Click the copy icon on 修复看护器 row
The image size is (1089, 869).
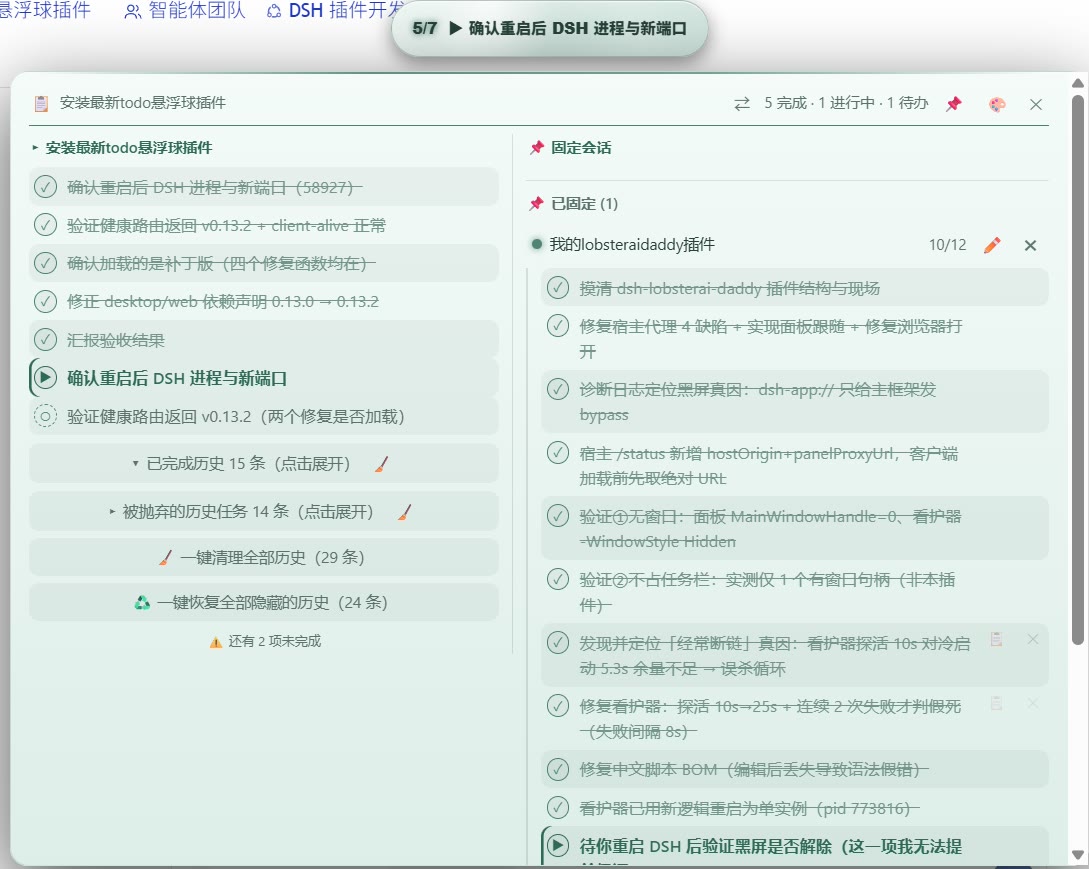pyautogui.click(x=996, y=704)
